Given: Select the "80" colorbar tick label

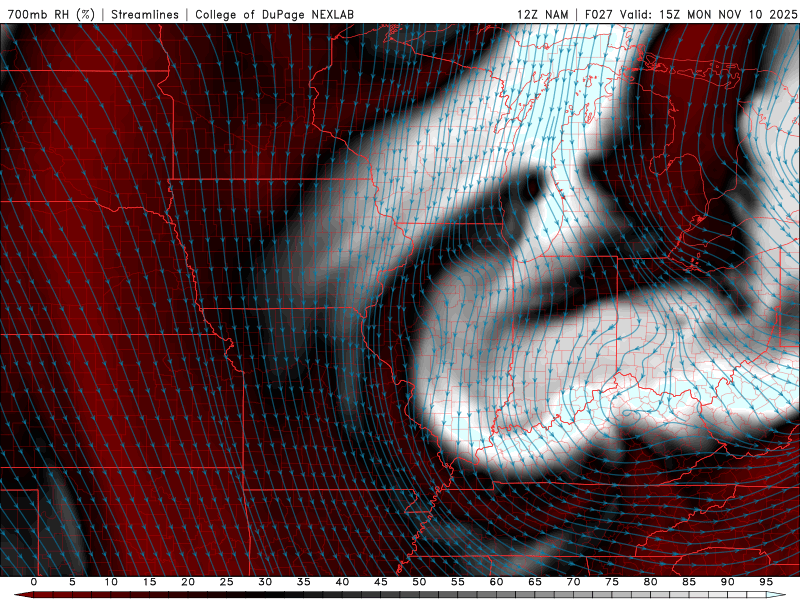Looking at the screenshot, I should [651, 582].
